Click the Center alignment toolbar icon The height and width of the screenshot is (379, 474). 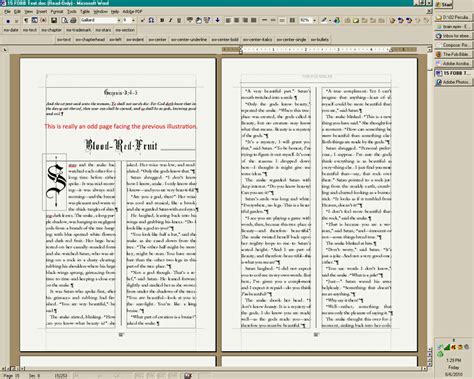[236, 20]
